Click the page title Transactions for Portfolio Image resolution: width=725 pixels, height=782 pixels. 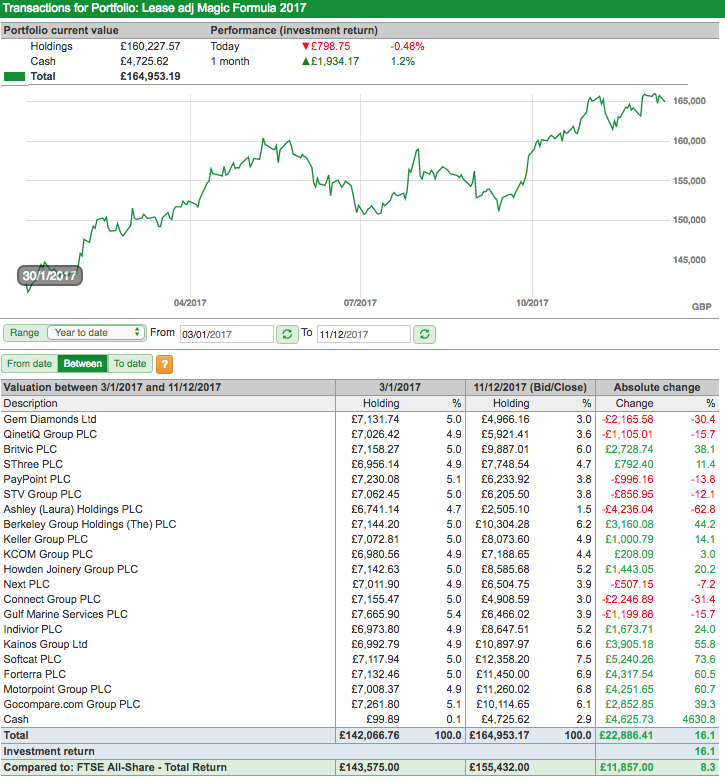[x=155, y=8]
